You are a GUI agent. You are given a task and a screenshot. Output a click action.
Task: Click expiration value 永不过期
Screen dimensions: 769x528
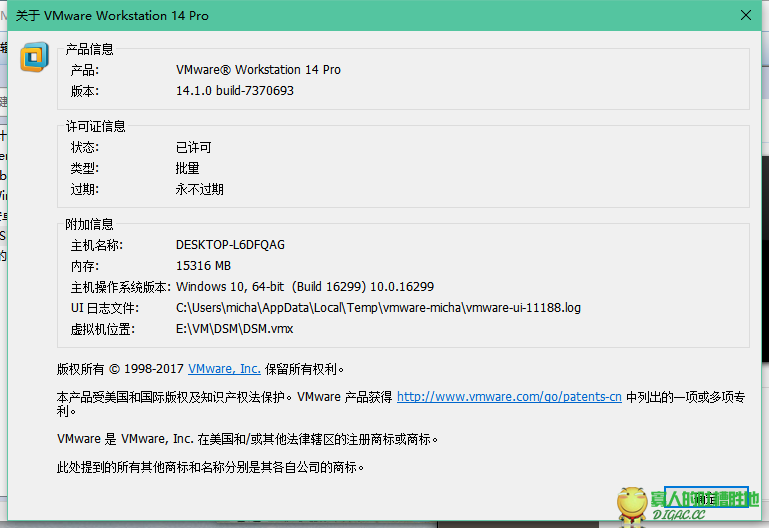pos(200,189)
